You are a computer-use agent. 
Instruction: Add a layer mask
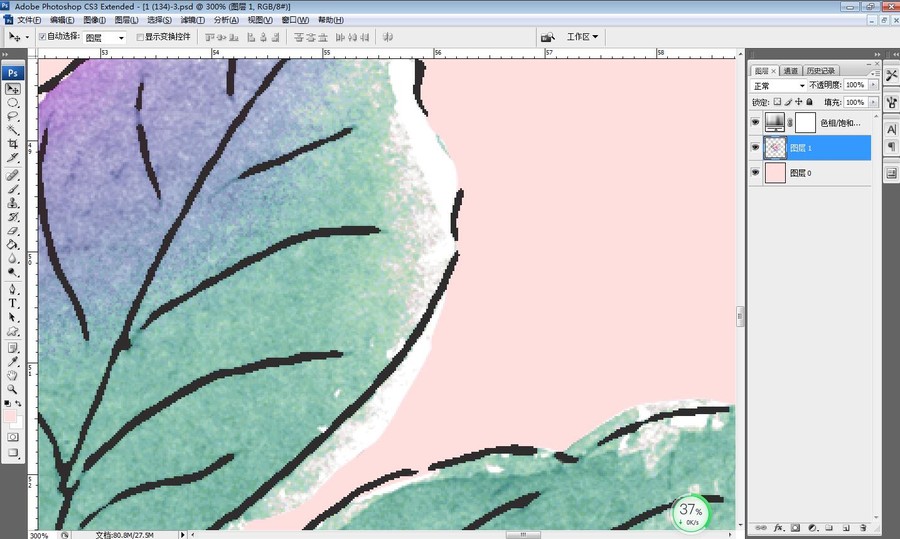(x=795, y=528)
